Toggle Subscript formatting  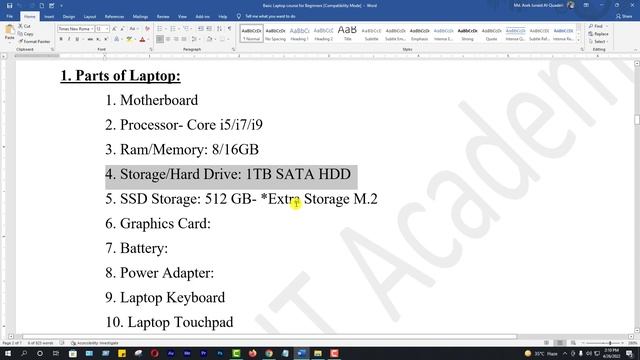point(98,39)
